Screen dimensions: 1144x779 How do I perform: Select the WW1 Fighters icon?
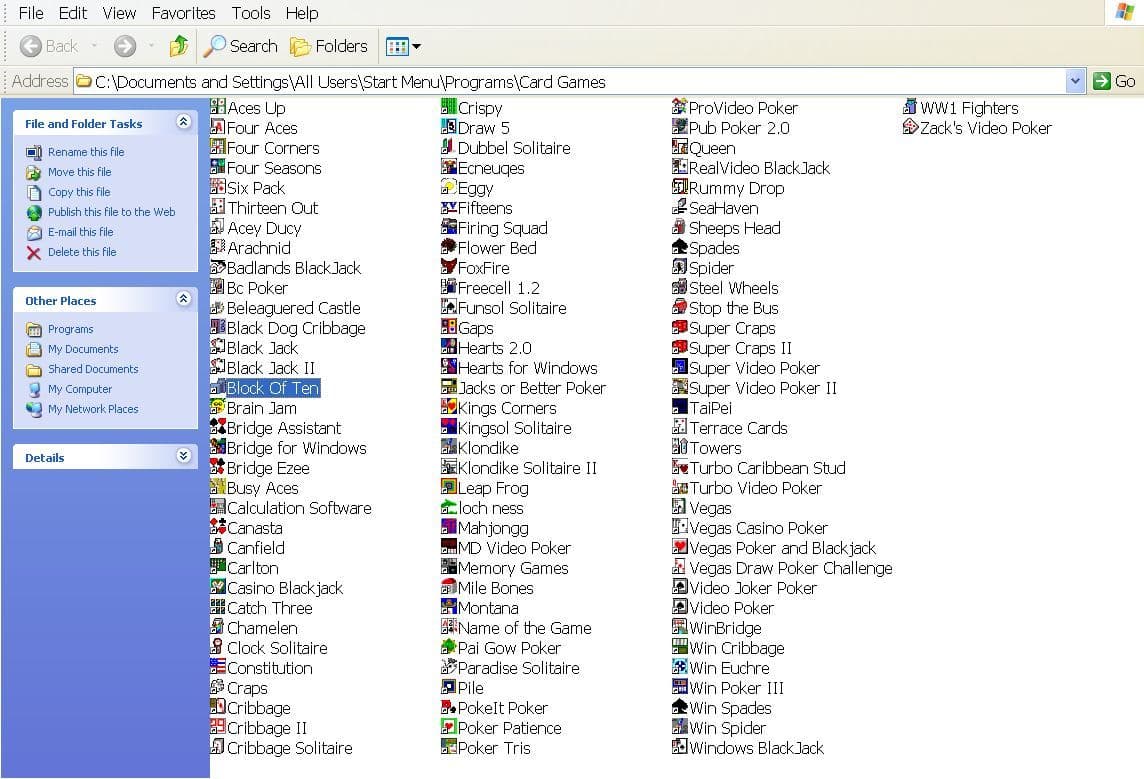coord(910,107)
